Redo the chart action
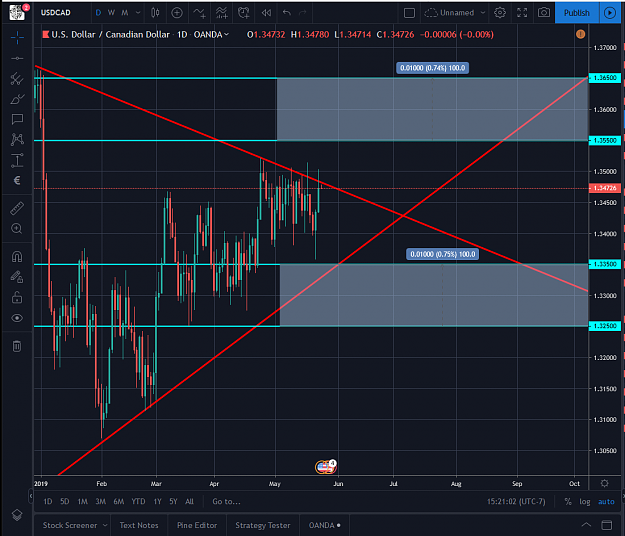This screenshot has height=536, width=625. tap(303, 13)
